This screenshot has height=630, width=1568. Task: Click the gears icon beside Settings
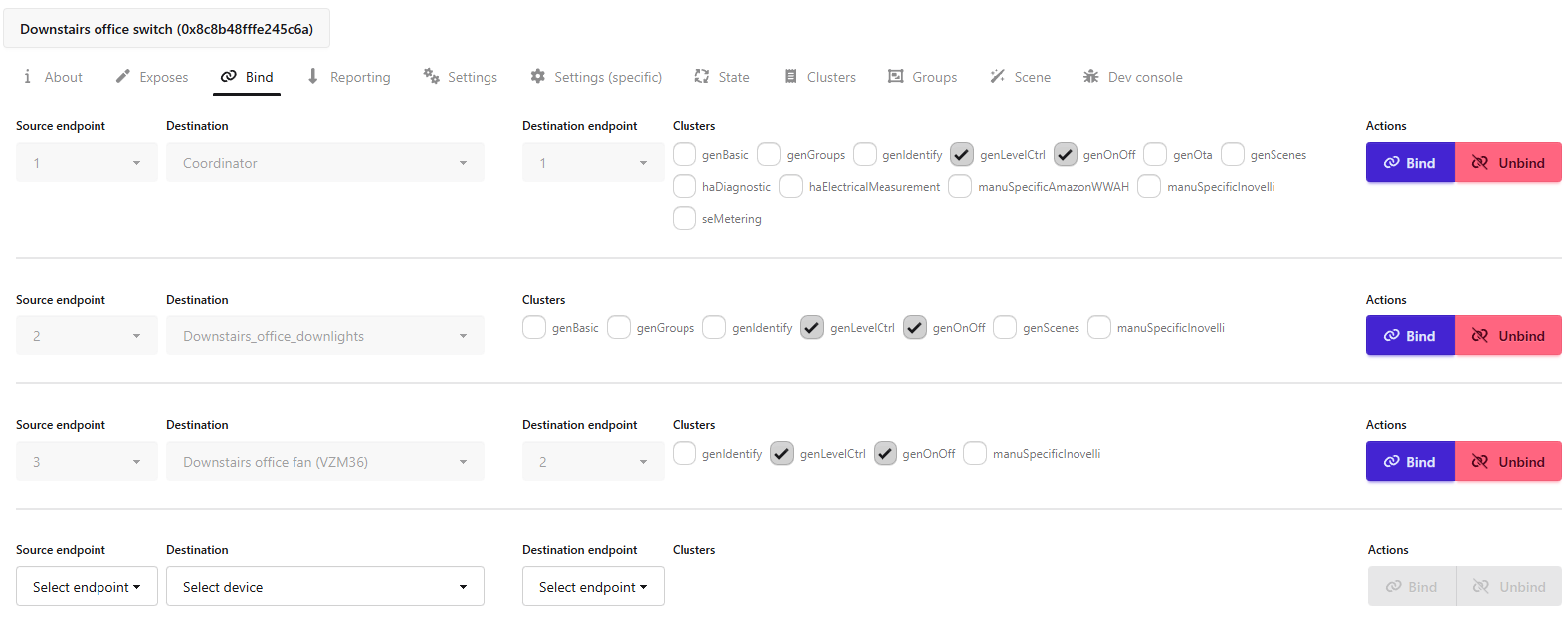431,77
